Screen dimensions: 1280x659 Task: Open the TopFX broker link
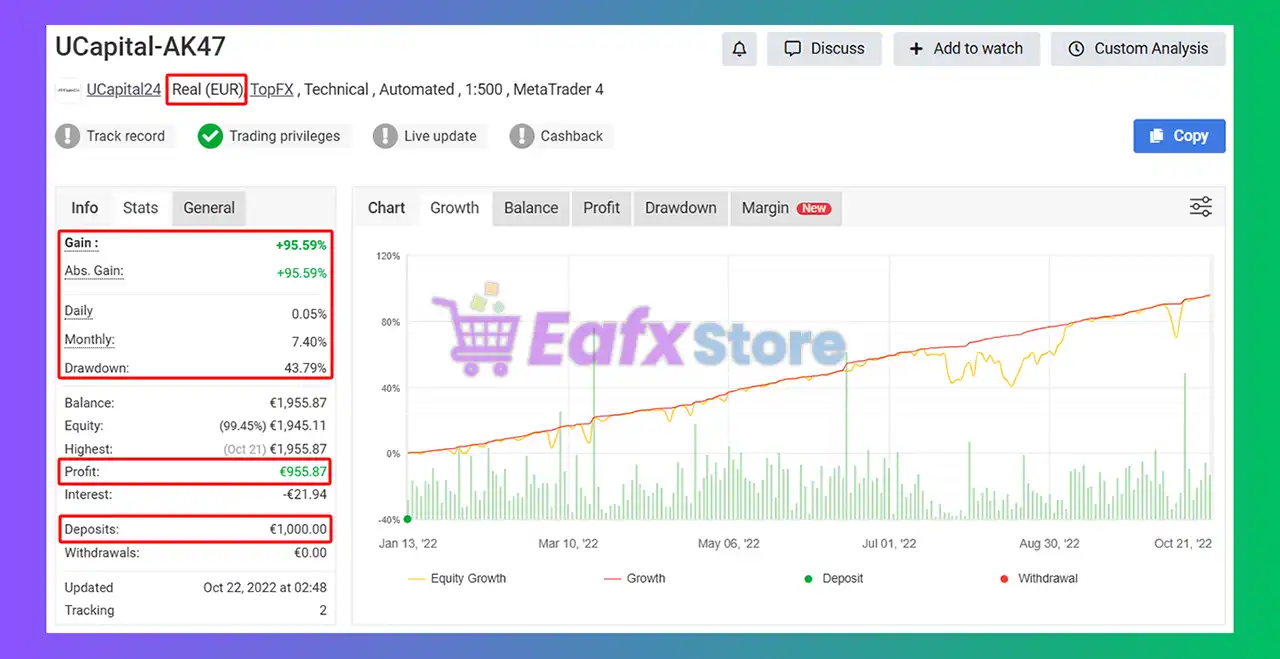pos(272,90)
